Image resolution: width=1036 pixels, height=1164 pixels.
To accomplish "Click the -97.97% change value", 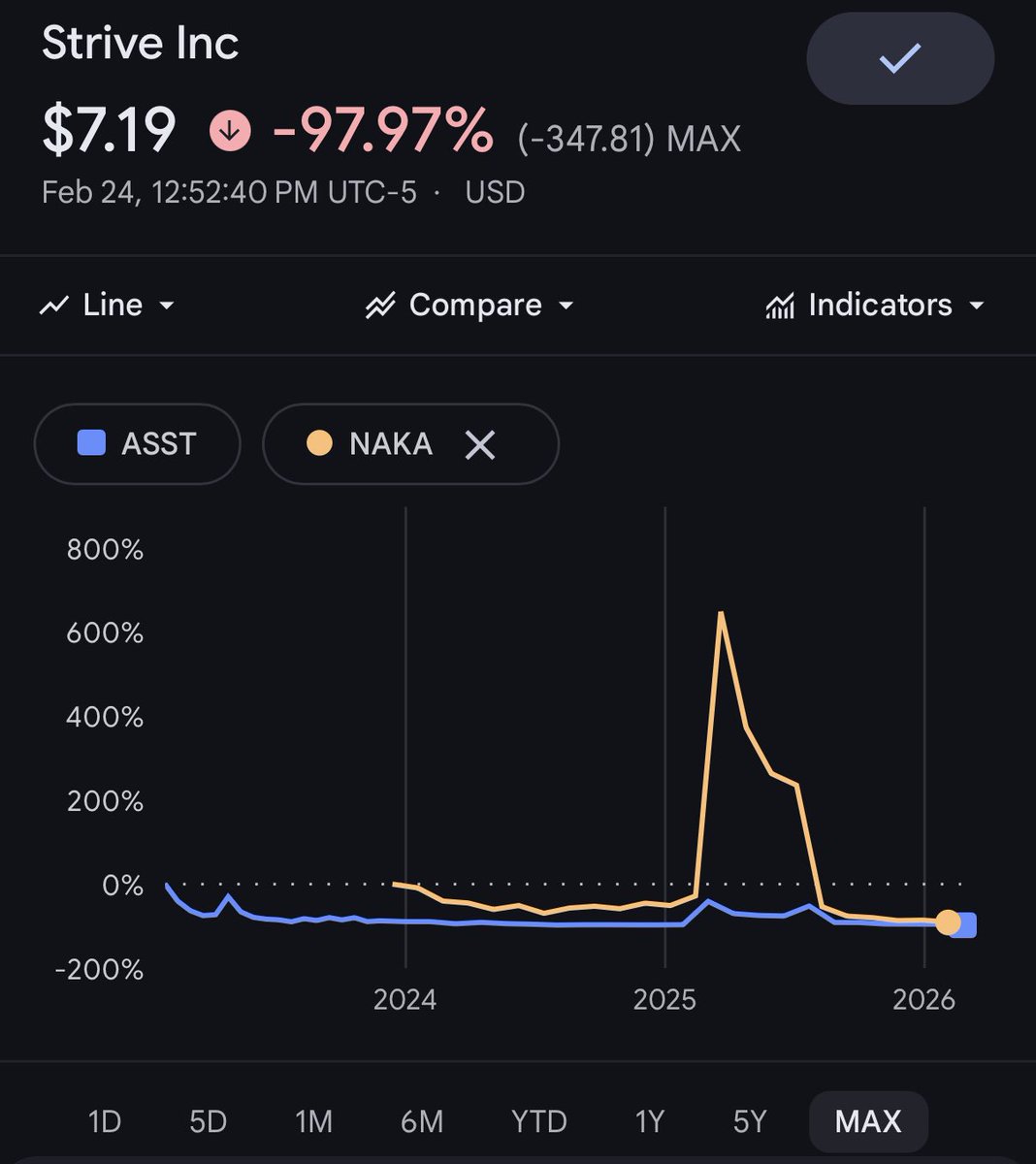I will (x=383, y=131).
